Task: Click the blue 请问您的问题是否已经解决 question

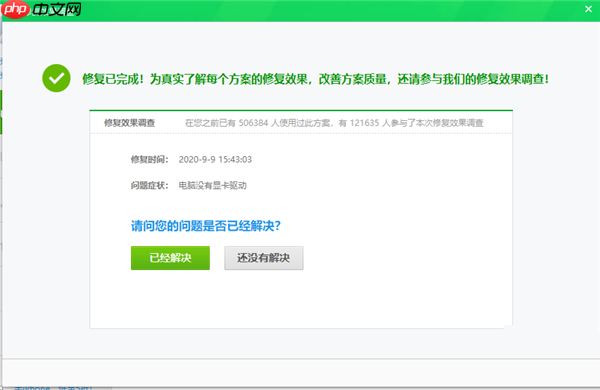Action: pyautogui.click(x=206, y=226)
